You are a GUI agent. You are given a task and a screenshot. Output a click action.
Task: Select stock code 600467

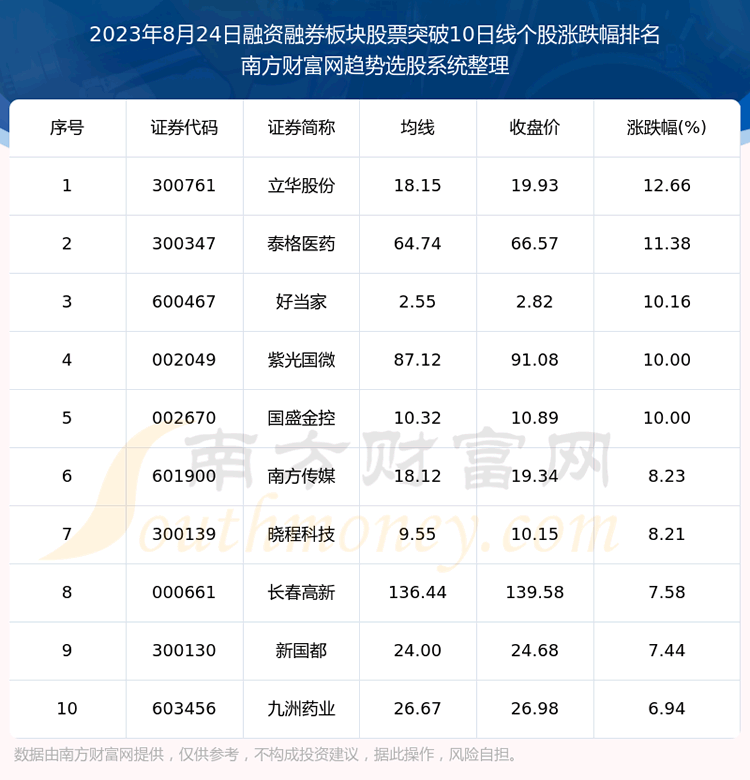[x=184, y=302]
